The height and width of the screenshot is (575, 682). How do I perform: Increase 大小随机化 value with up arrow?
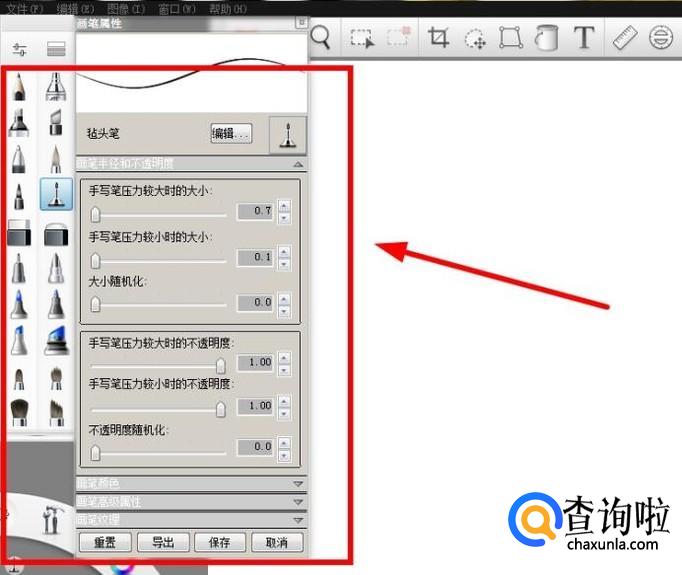tap(284, 298)
